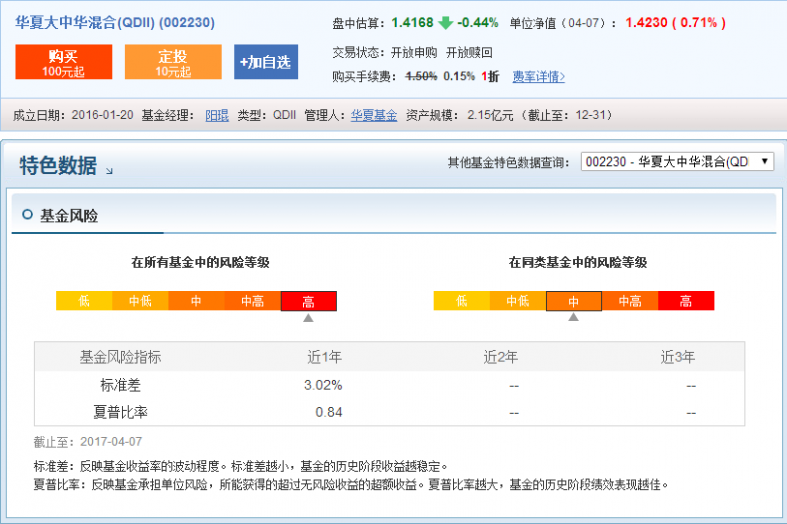Screen dimensions: 787x524
Task: Click the 基金风险指标 header cell
Action: (x=120, y=357)
